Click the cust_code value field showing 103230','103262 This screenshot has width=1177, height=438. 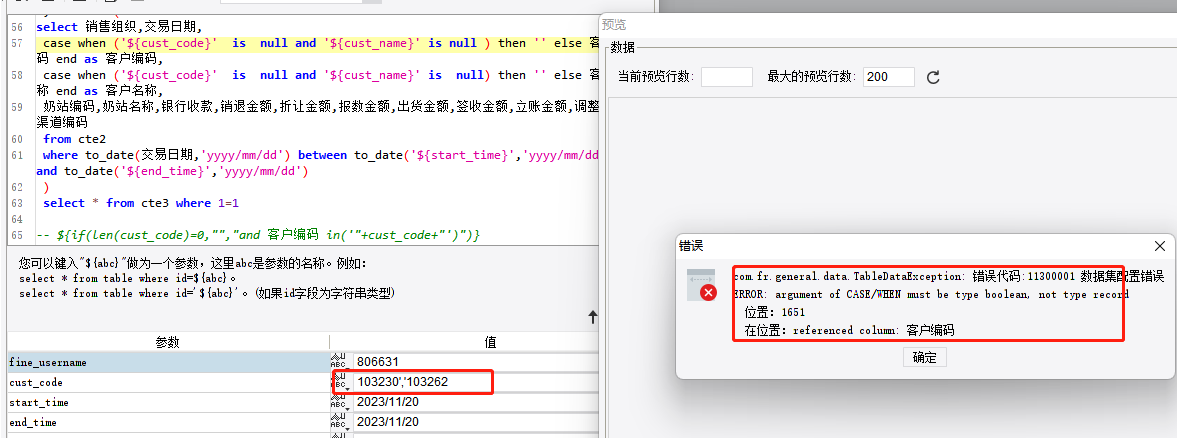476,382
